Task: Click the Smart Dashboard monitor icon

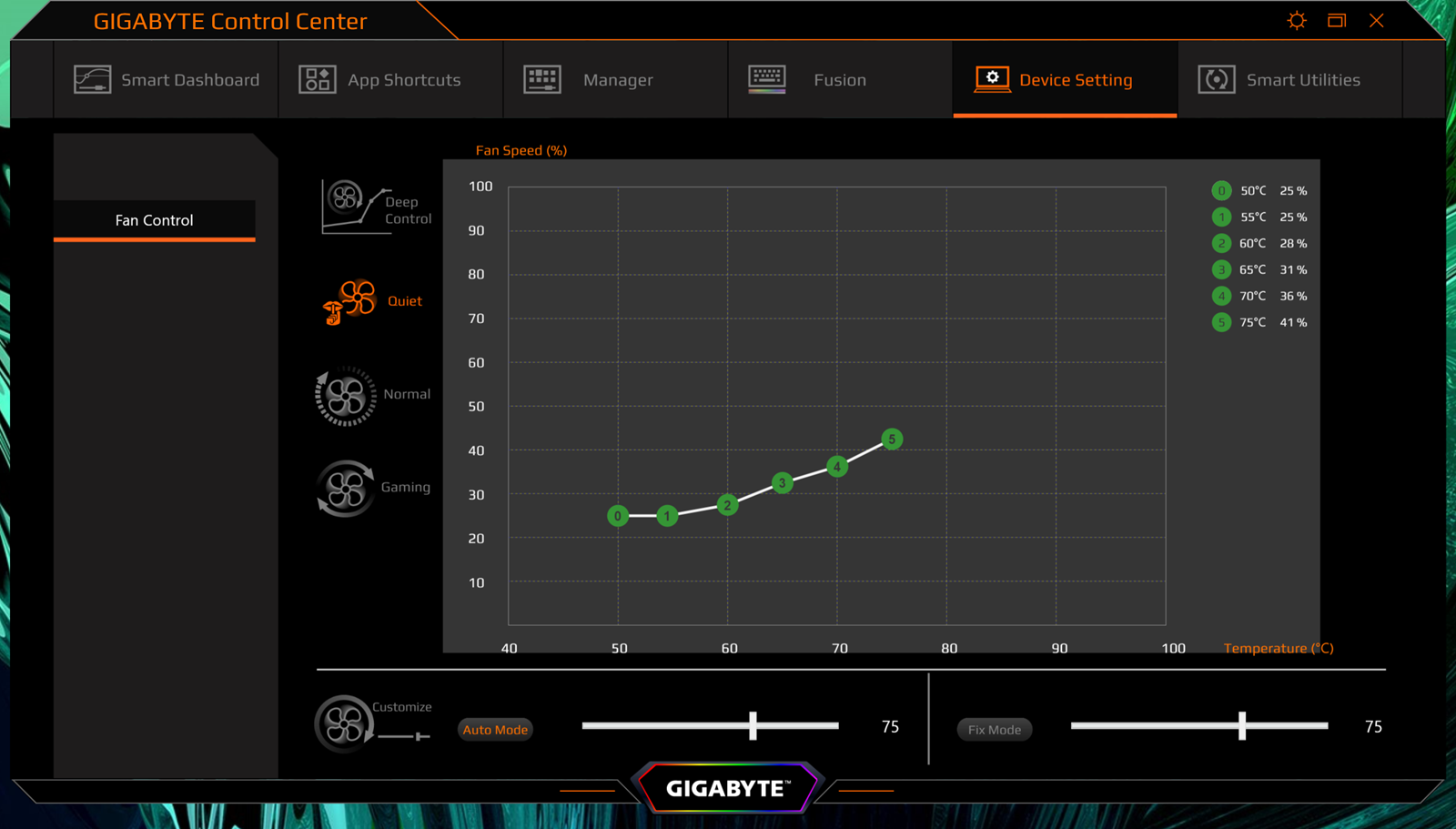Action: click(x=92, y=80)
